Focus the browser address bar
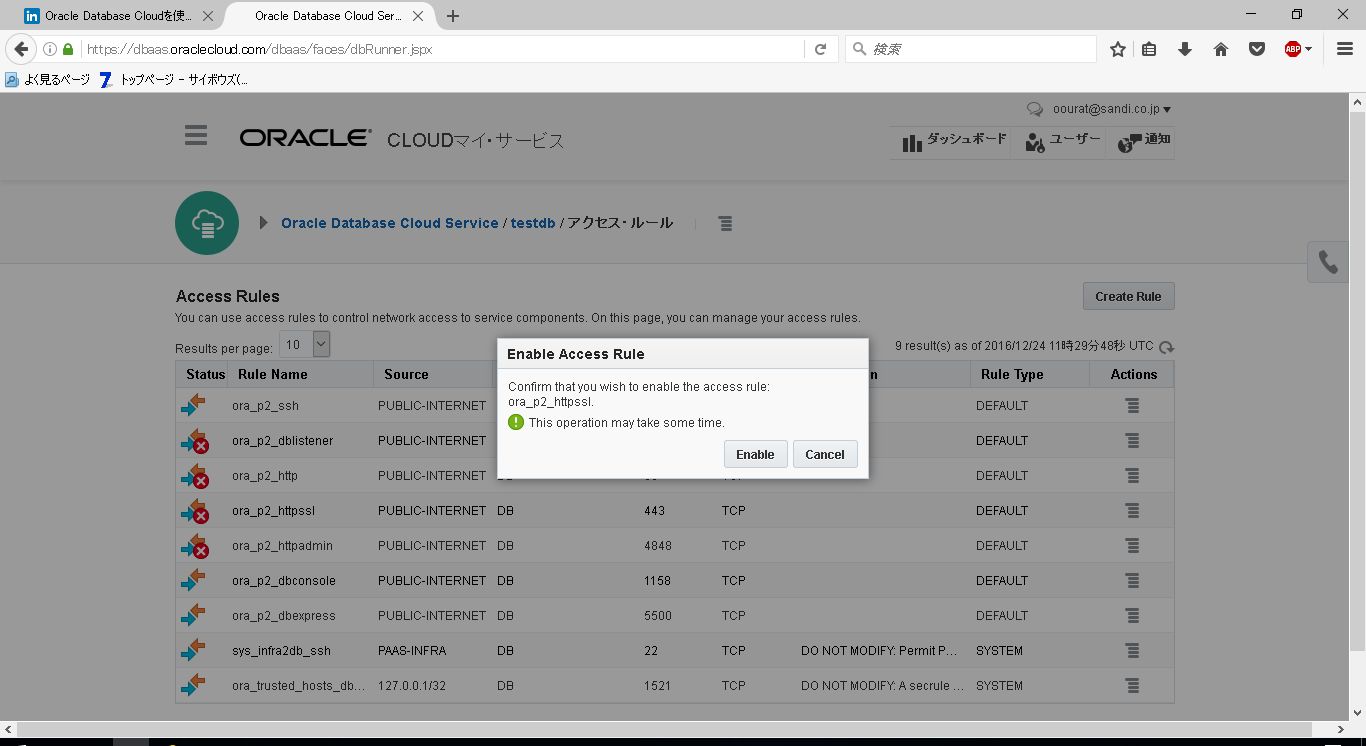 pos(440,49)
